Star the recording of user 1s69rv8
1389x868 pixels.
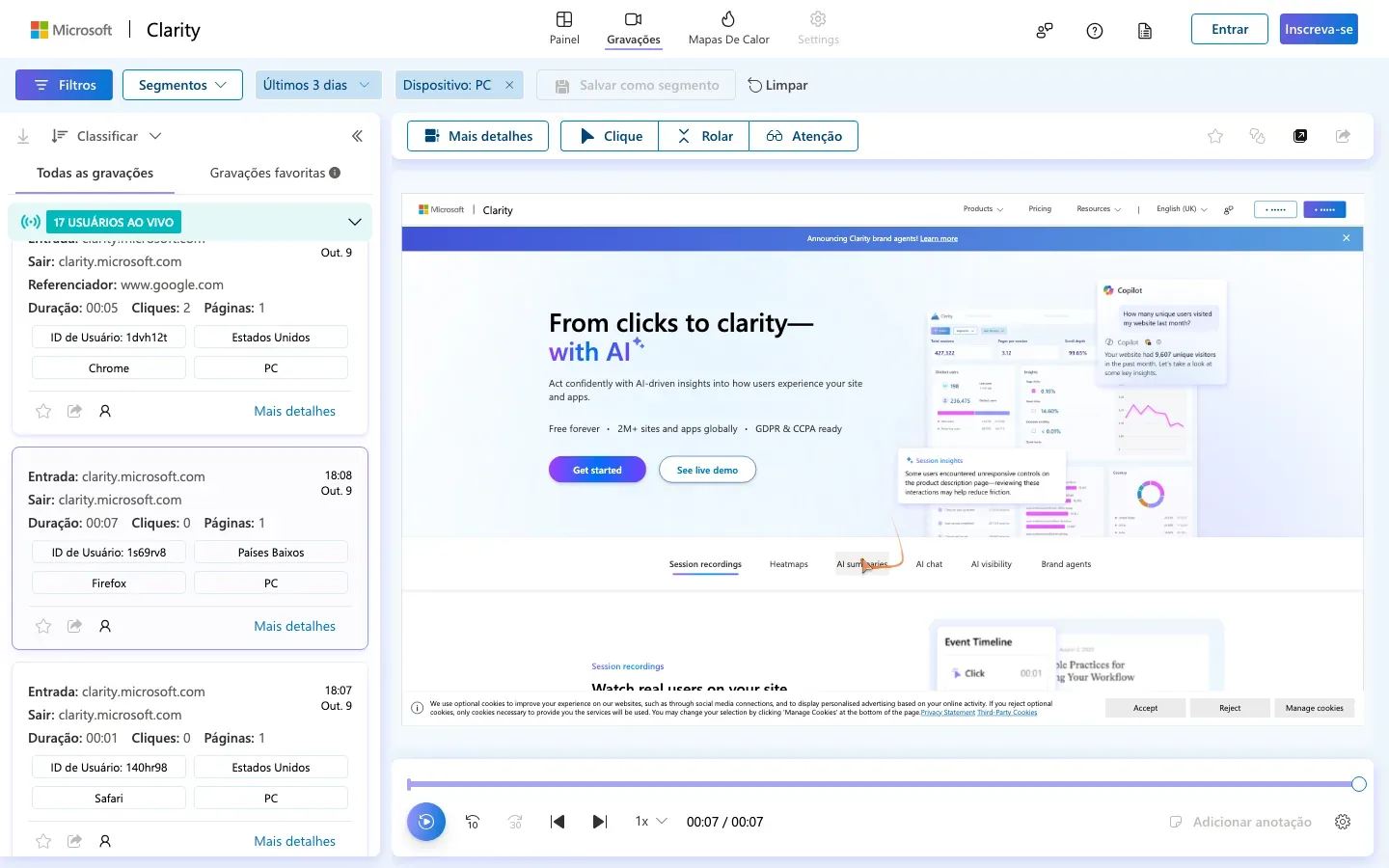click(43, 626)
